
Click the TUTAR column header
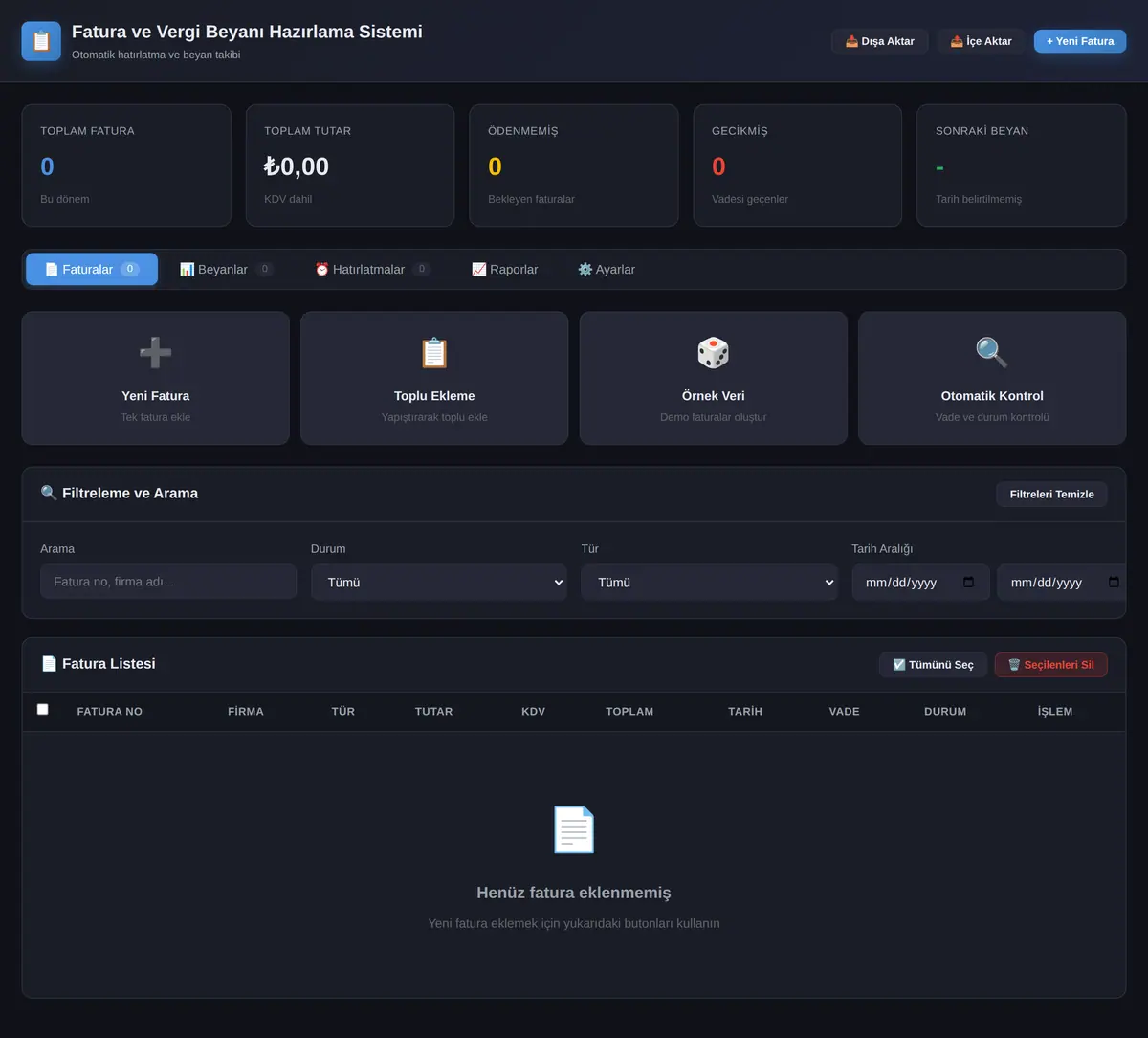pos(433,712)
